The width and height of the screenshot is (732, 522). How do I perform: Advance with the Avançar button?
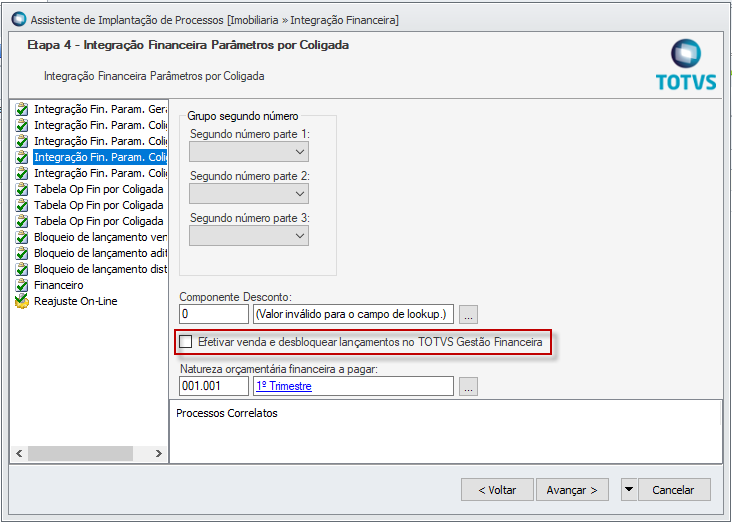pyautogui.click(x=572, y=490)
